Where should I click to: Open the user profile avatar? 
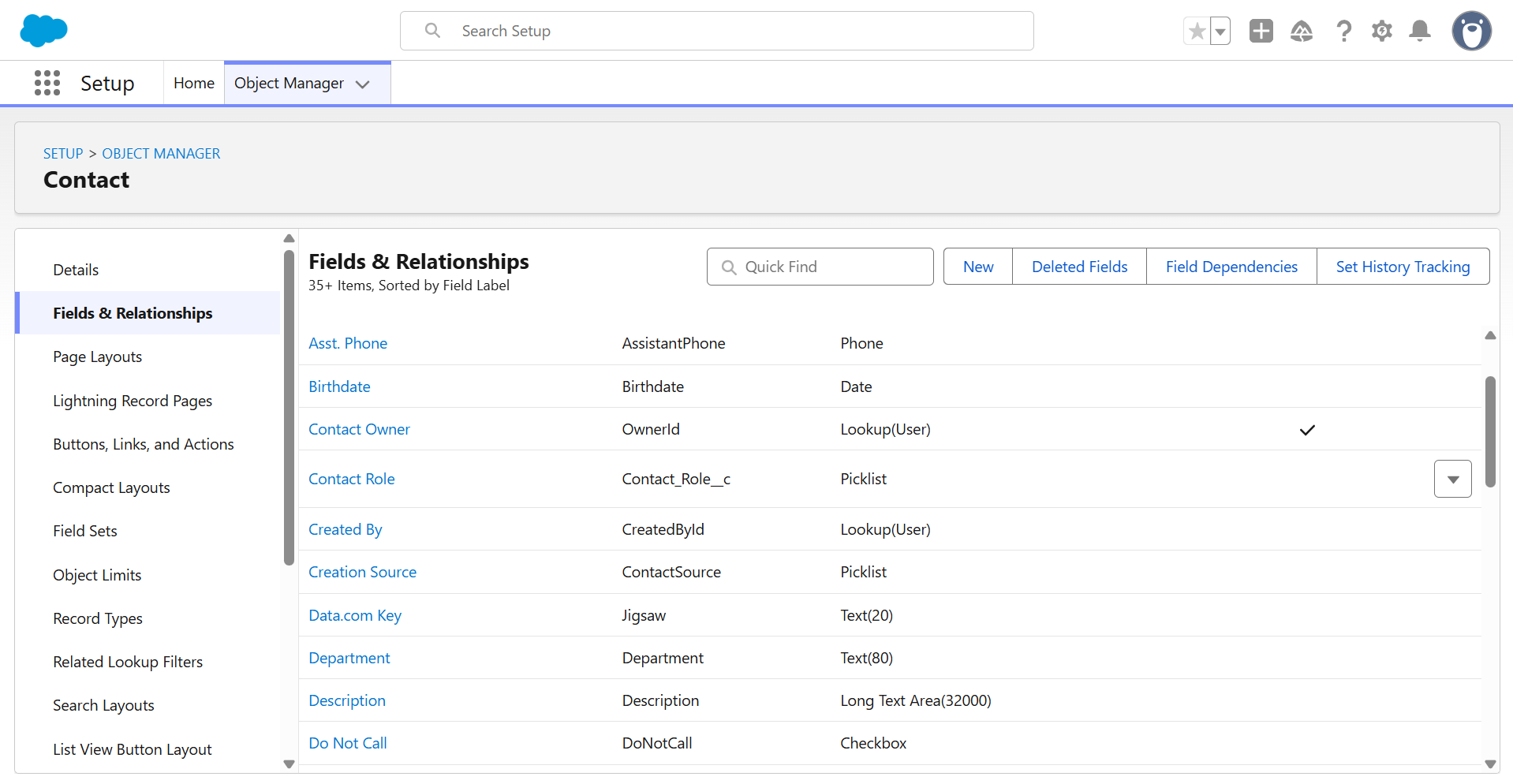point(1472,31)
